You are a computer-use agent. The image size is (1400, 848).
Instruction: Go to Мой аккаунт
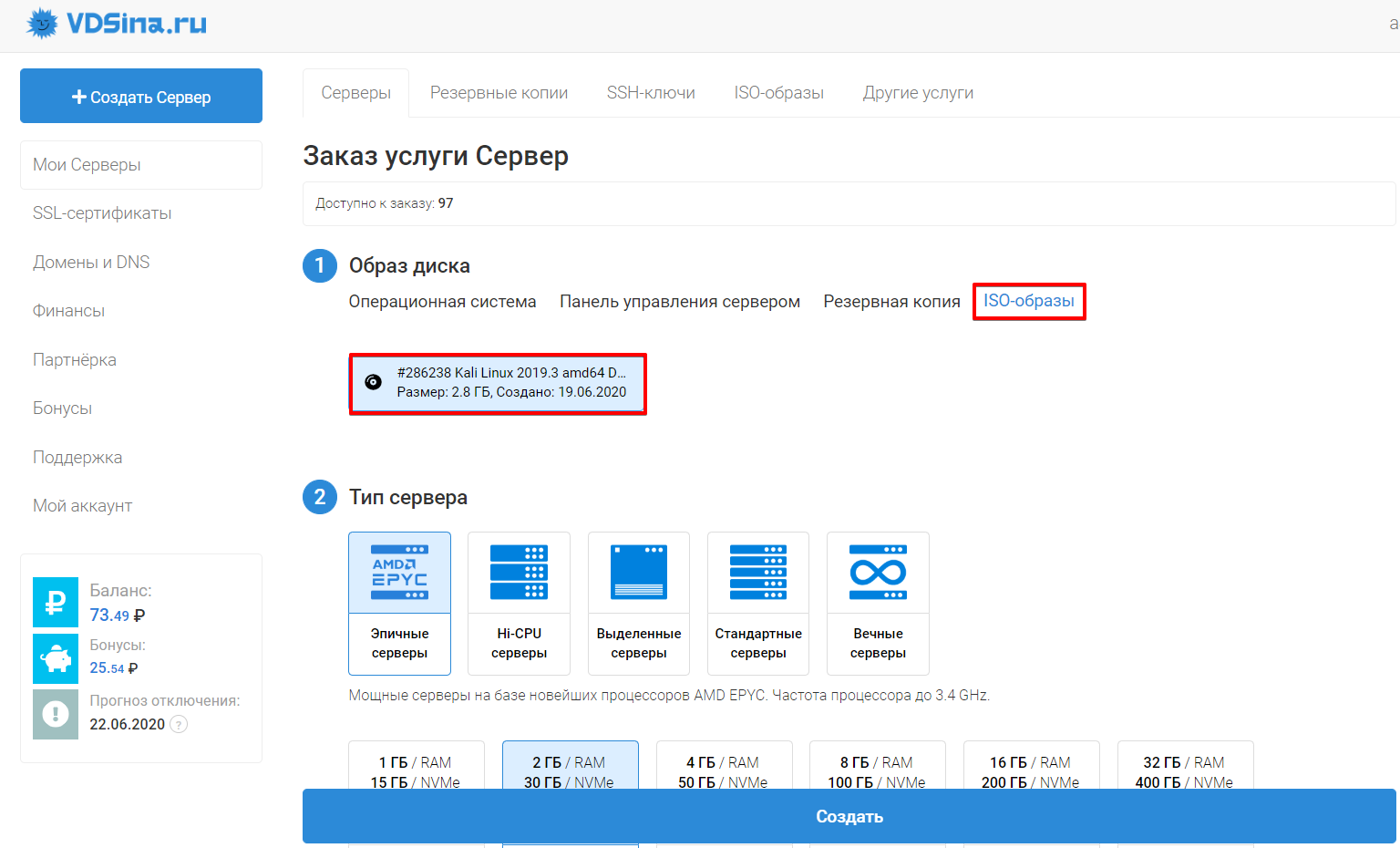[82, 506]
